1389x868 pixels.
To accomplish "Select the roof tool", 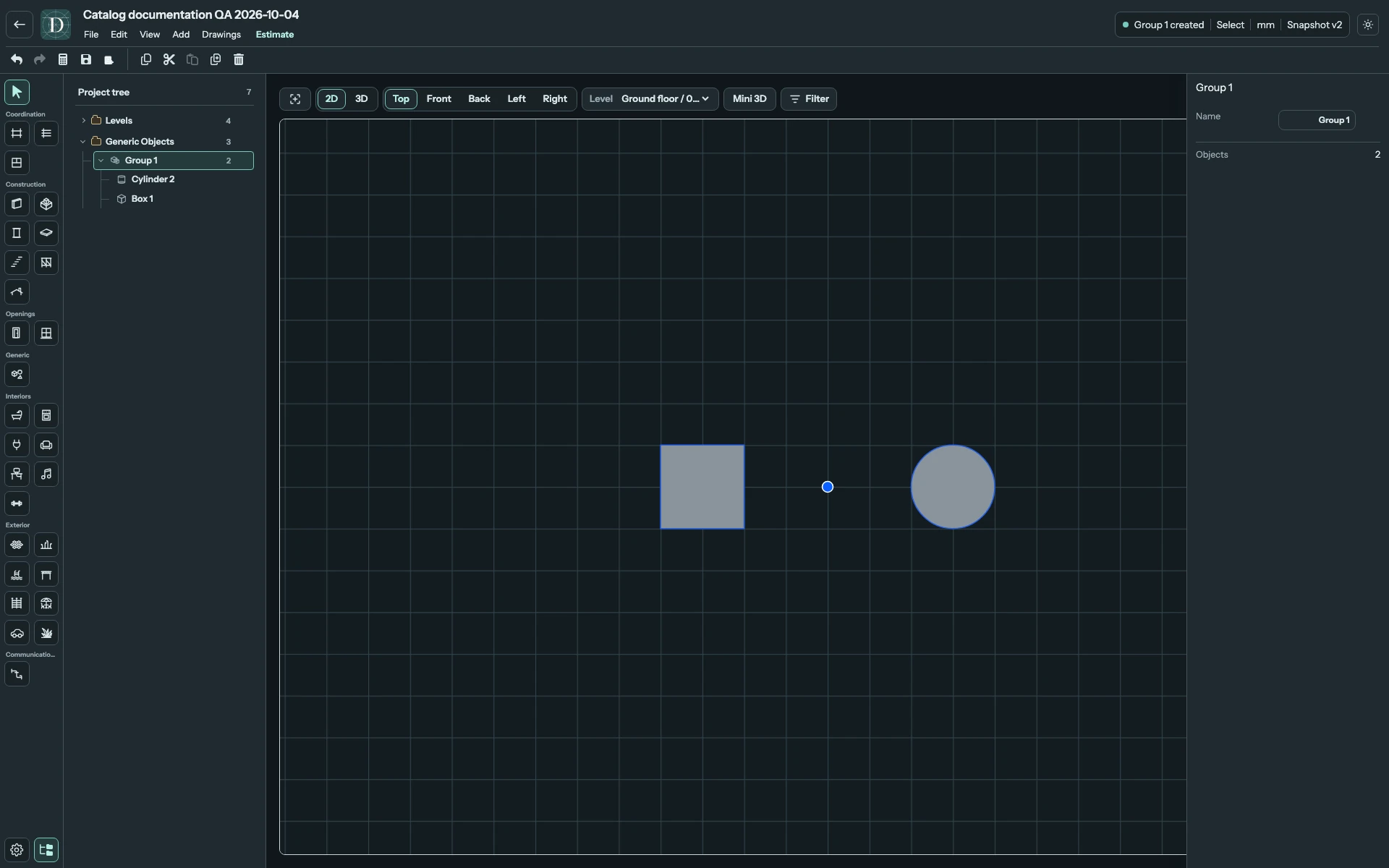I will 17,292.
